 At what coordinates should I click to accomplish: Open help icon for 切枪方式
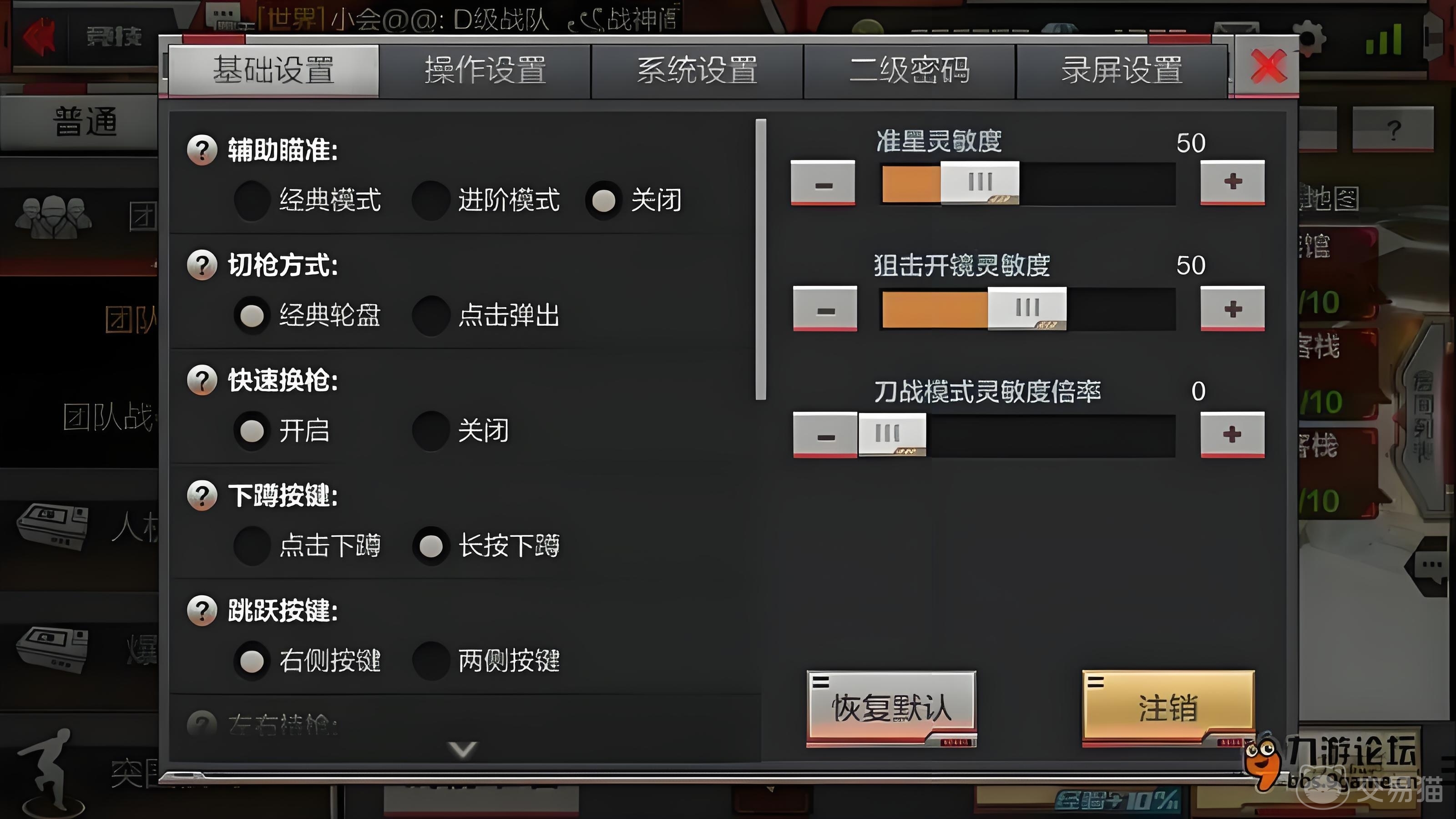[x=202, y=264]
